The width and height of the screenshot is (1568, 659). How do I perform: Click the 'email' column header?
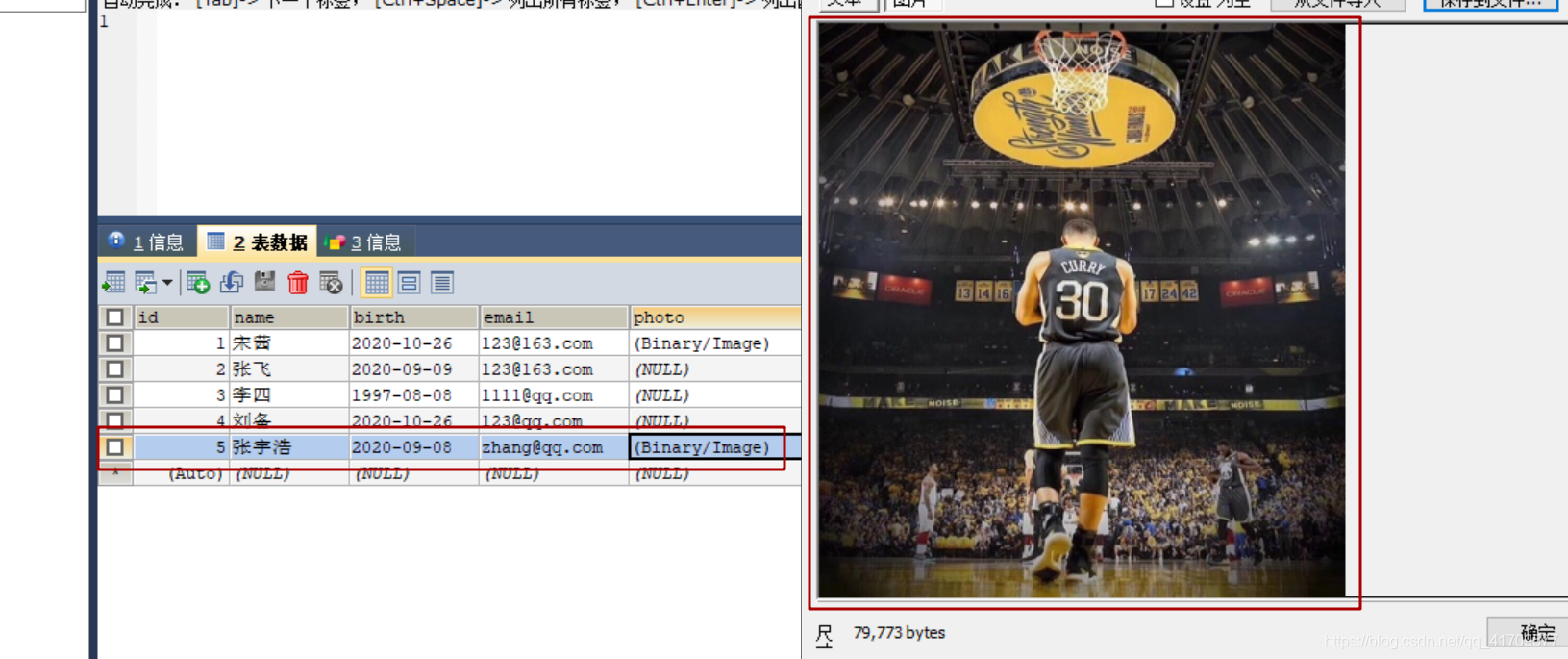click(554, 317)
